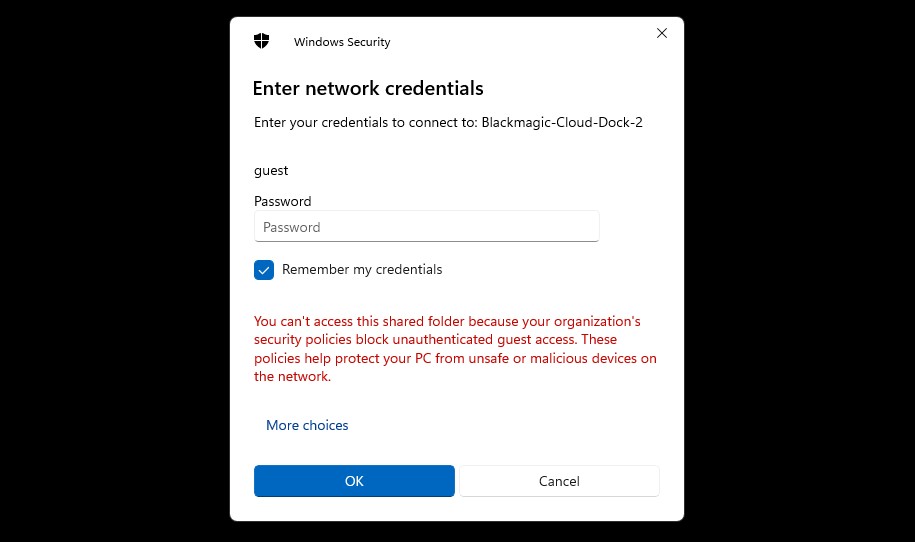Select the guest username text

pos(271,171)
